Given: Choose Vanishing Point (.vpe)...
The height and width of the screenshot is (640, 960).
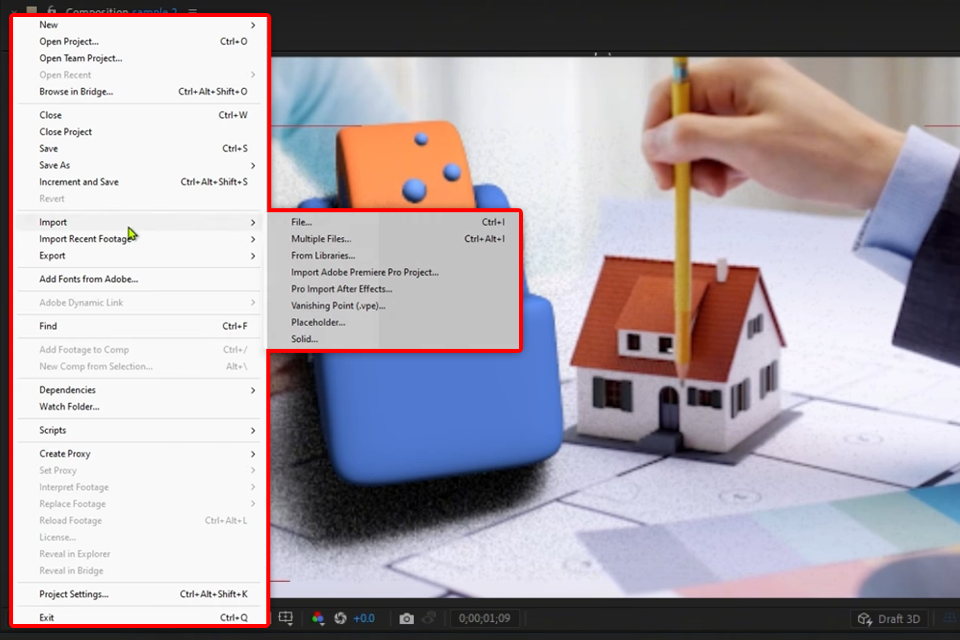Looking at the screenshot, I should point(395,306).
